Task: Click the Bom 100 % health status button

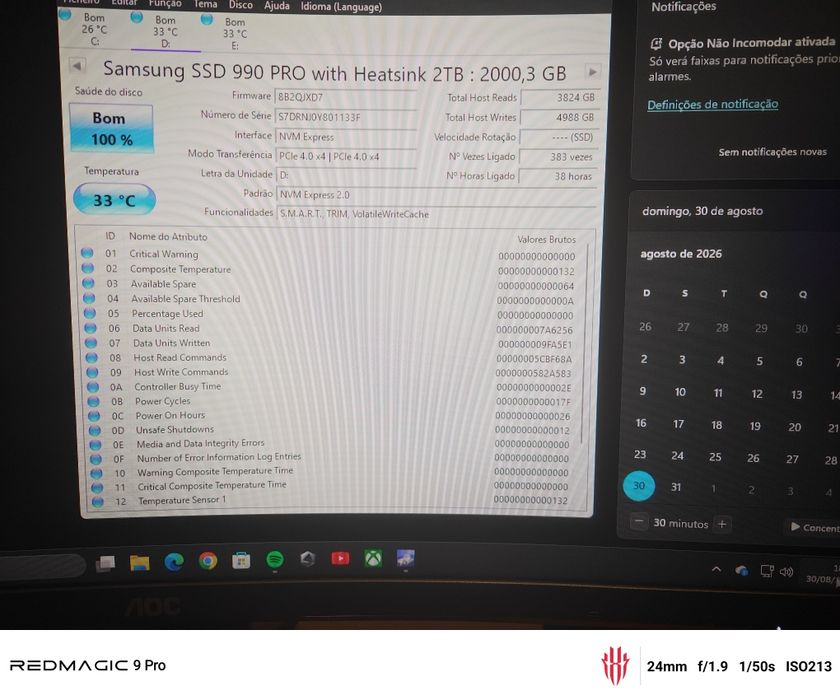Action: coord(111,129)
